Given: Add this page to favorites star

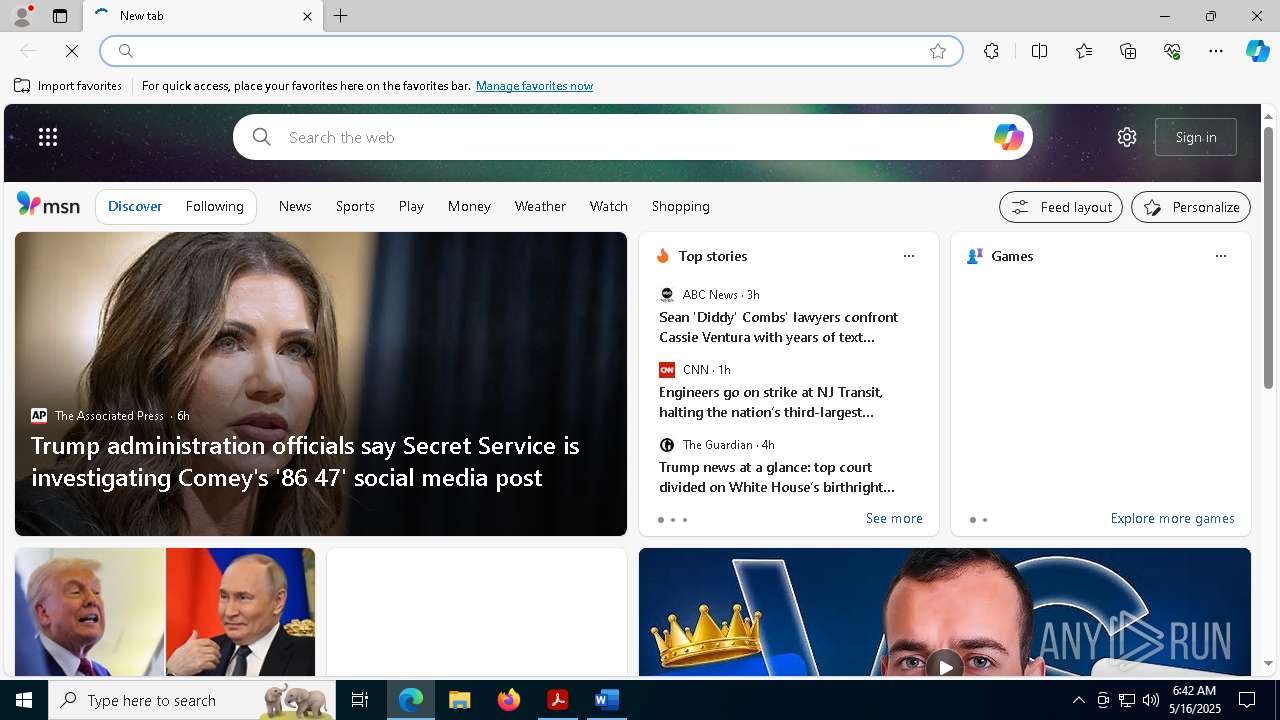Looking at the screenshot, I should [937, 51].
